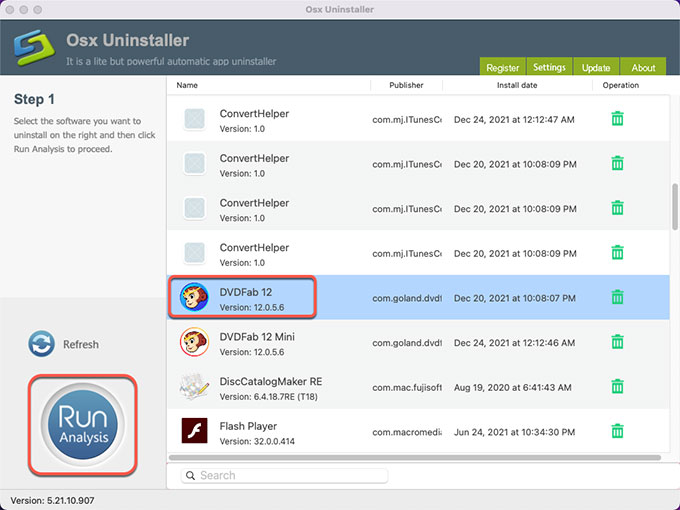Click 'Dec 24, 2021 at 12:12:46 AM' date

click(x=514, y=343)
